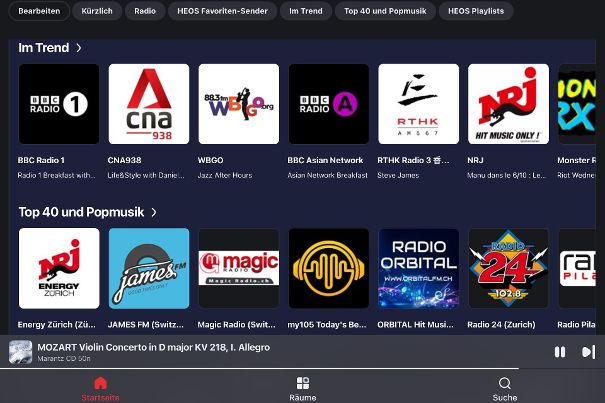Expand the Im Trend section chevron

click(x=79, y=48)
